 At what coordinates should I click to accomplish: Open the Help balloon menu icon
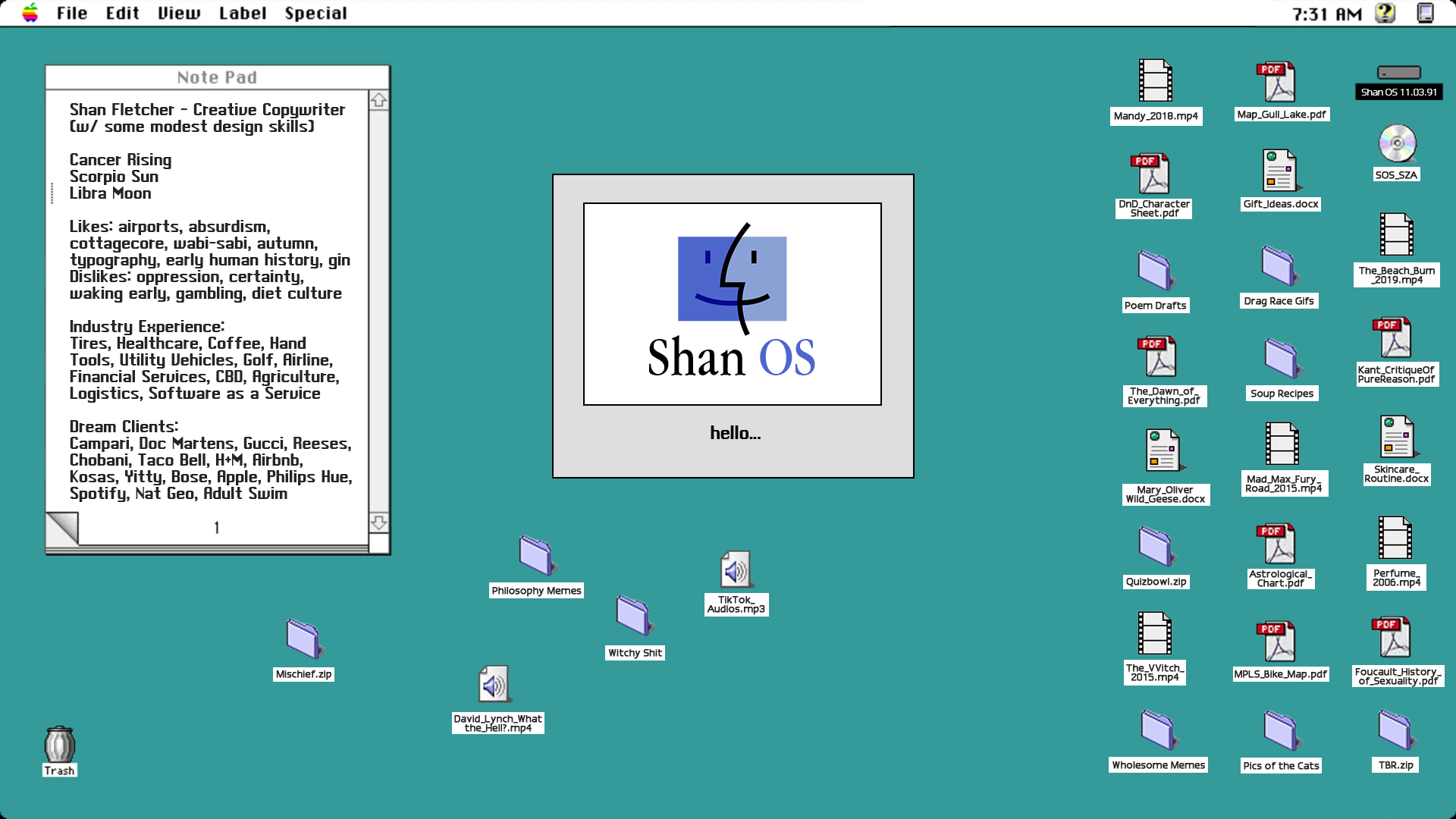1385,13
